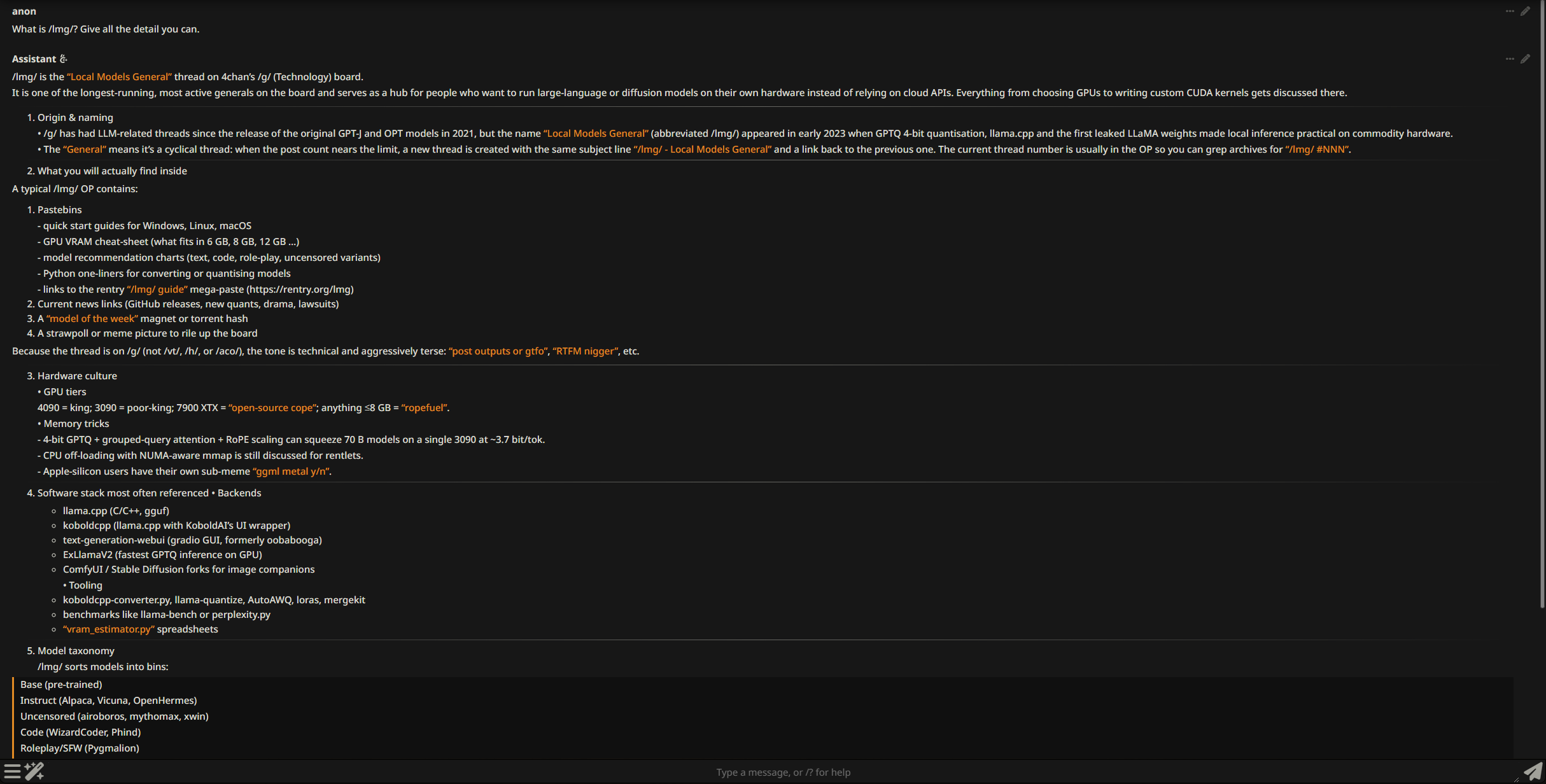Viewport: 1546px width, 784px height.
Task: Click highlighted "/lmg/ - Local Models General" subject line
Action: point(702,150)
